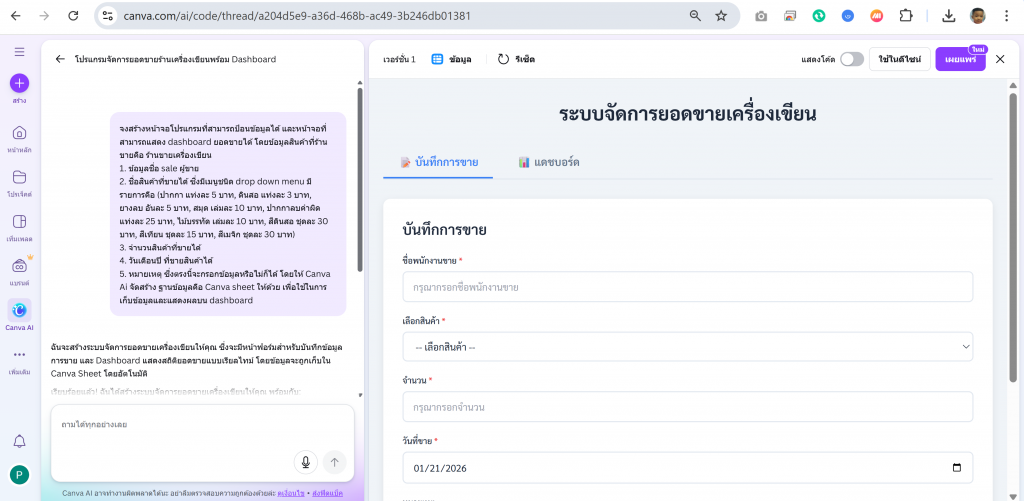Select the sales record tab
This screenshot has width=1024, height=501.
pyautogui.click(x=438, y=162)
